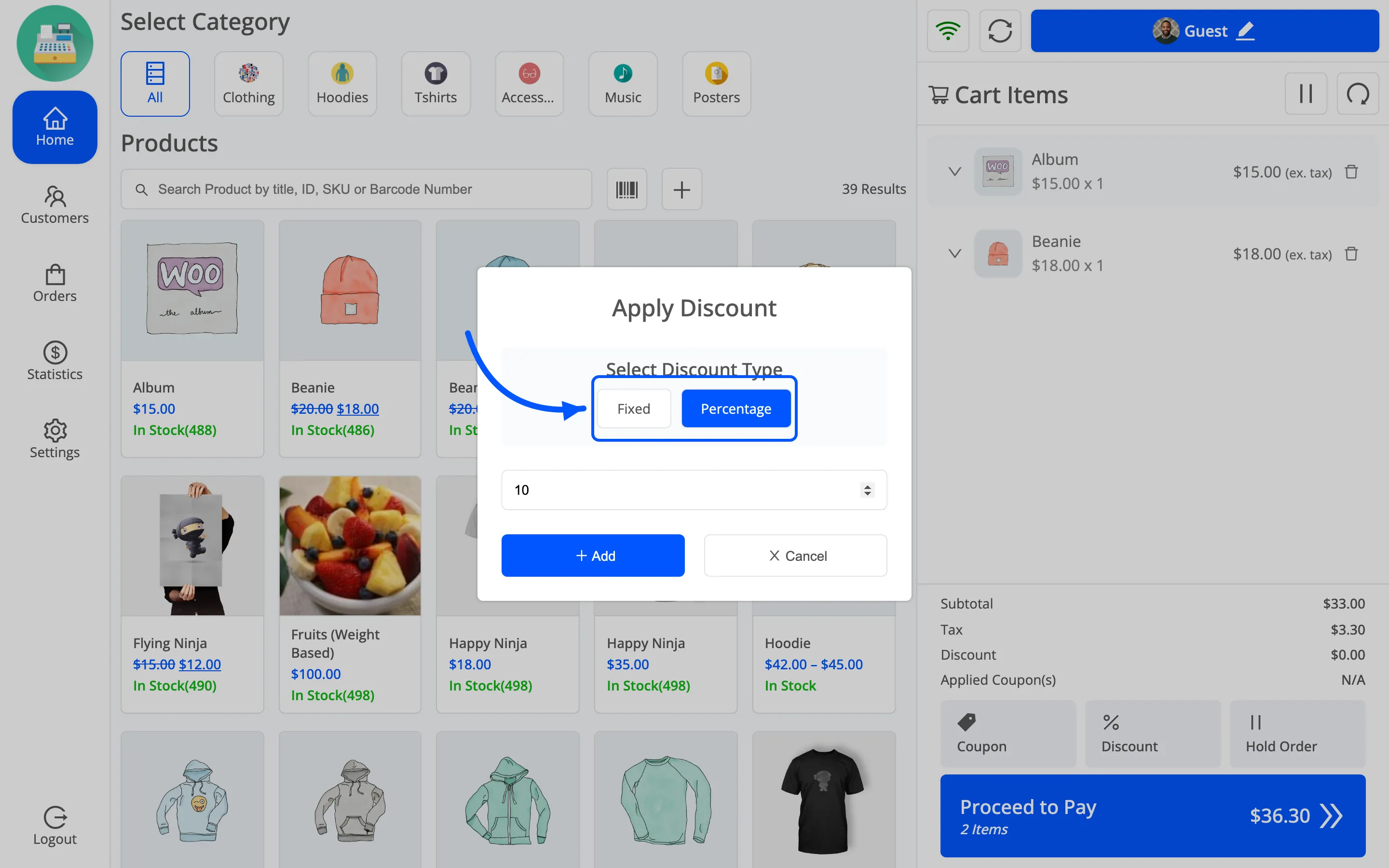Filter by the Hoodies category
This screenshot has width=1389, height=868.
pyautogui.click(x=342, y=84)
